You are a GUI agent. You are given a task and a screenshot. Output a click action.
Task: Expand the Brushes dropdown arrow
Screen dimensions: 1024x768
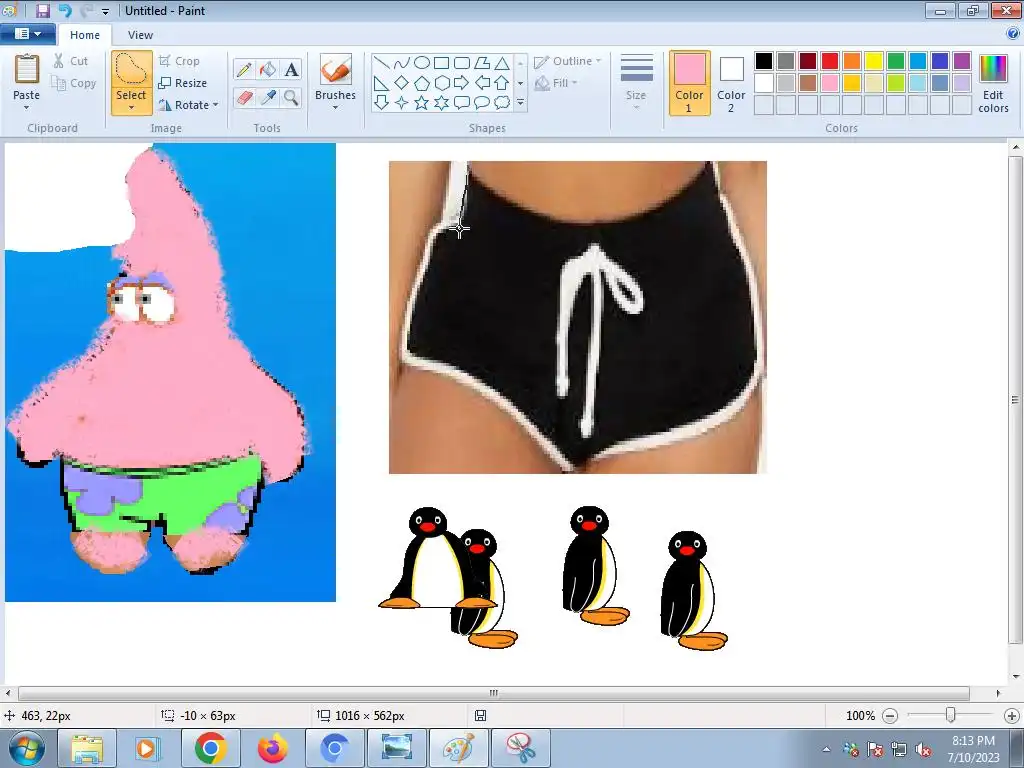[x=336, y=108]
